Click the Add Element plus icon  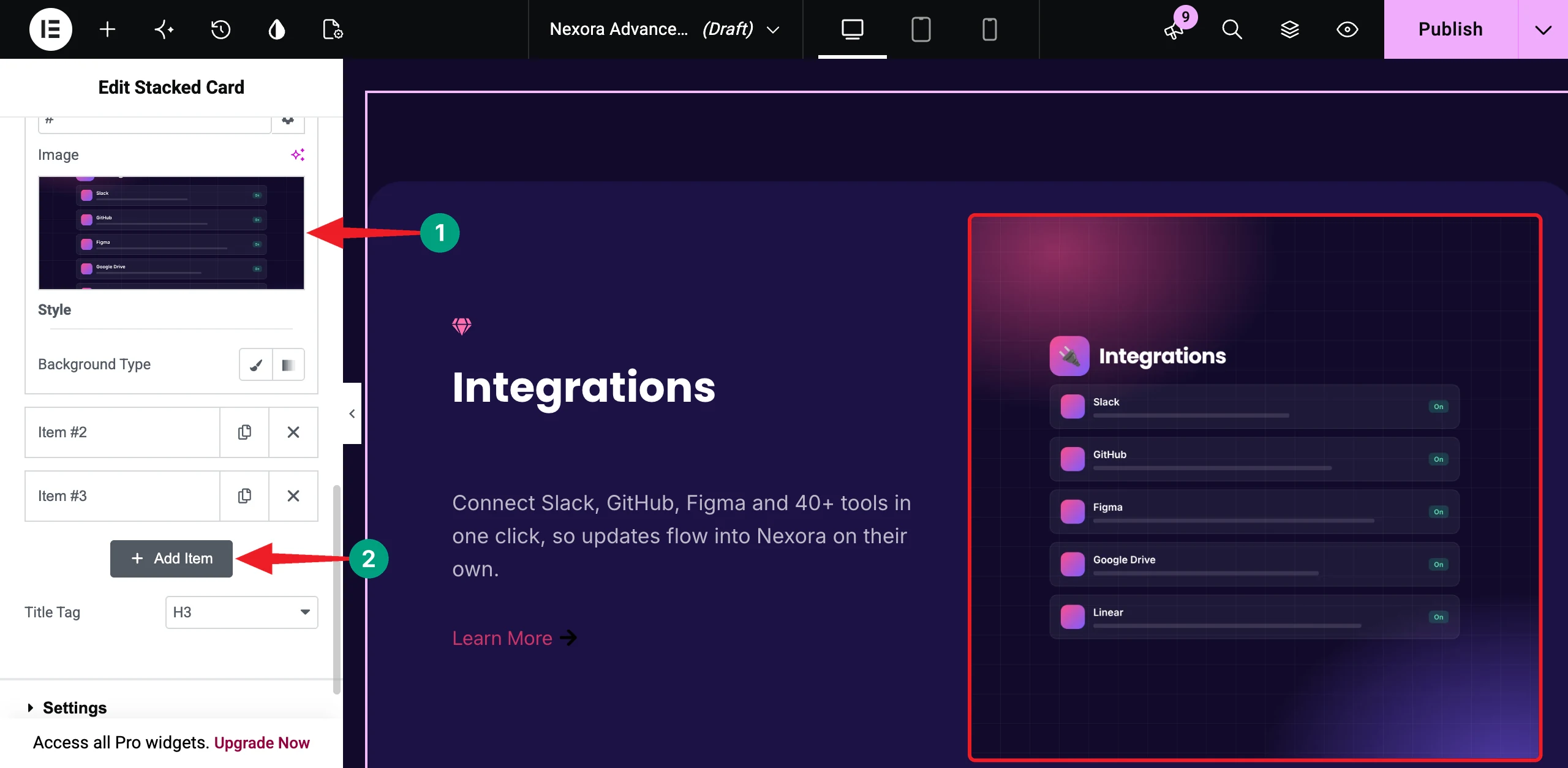click(107, 29)
